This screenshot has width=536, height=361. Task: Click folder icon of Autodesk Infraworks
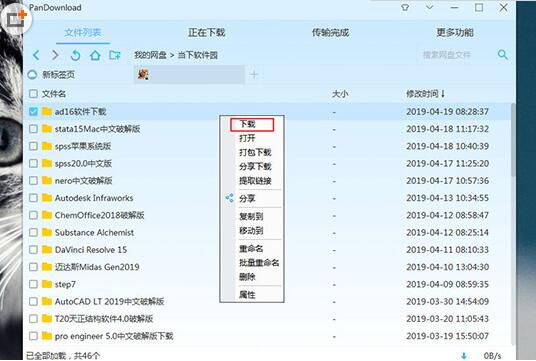pyautogui.click(x=47, y=198)
